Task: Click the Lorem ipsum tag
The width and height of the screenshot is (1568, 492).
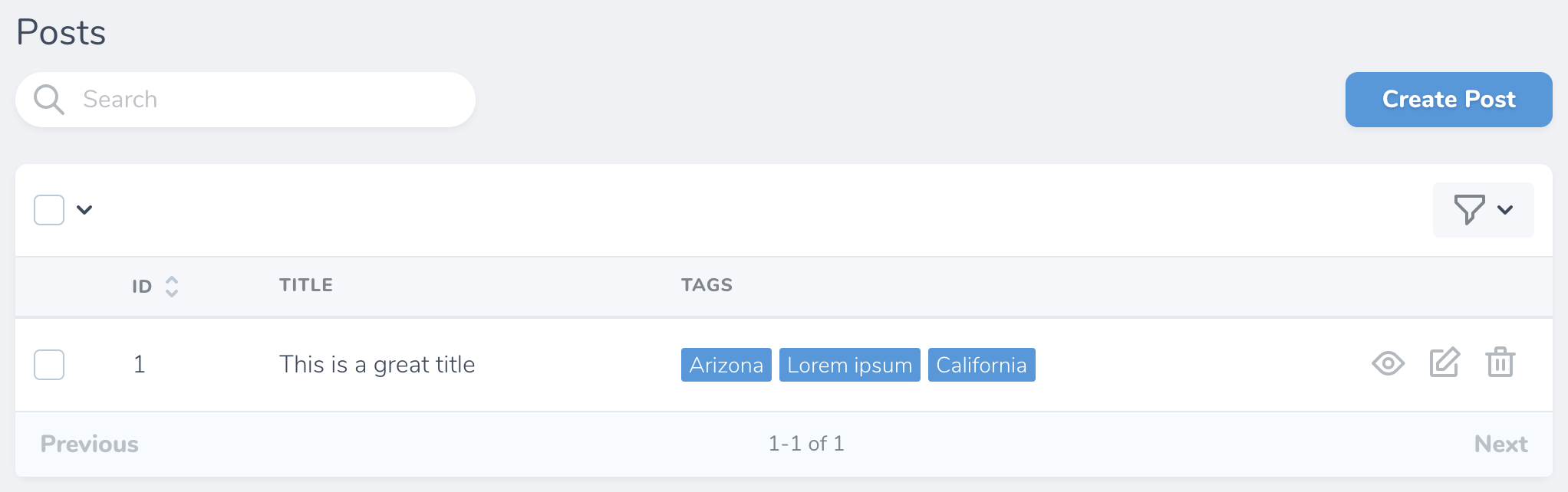Action: (x=849, y=365)
